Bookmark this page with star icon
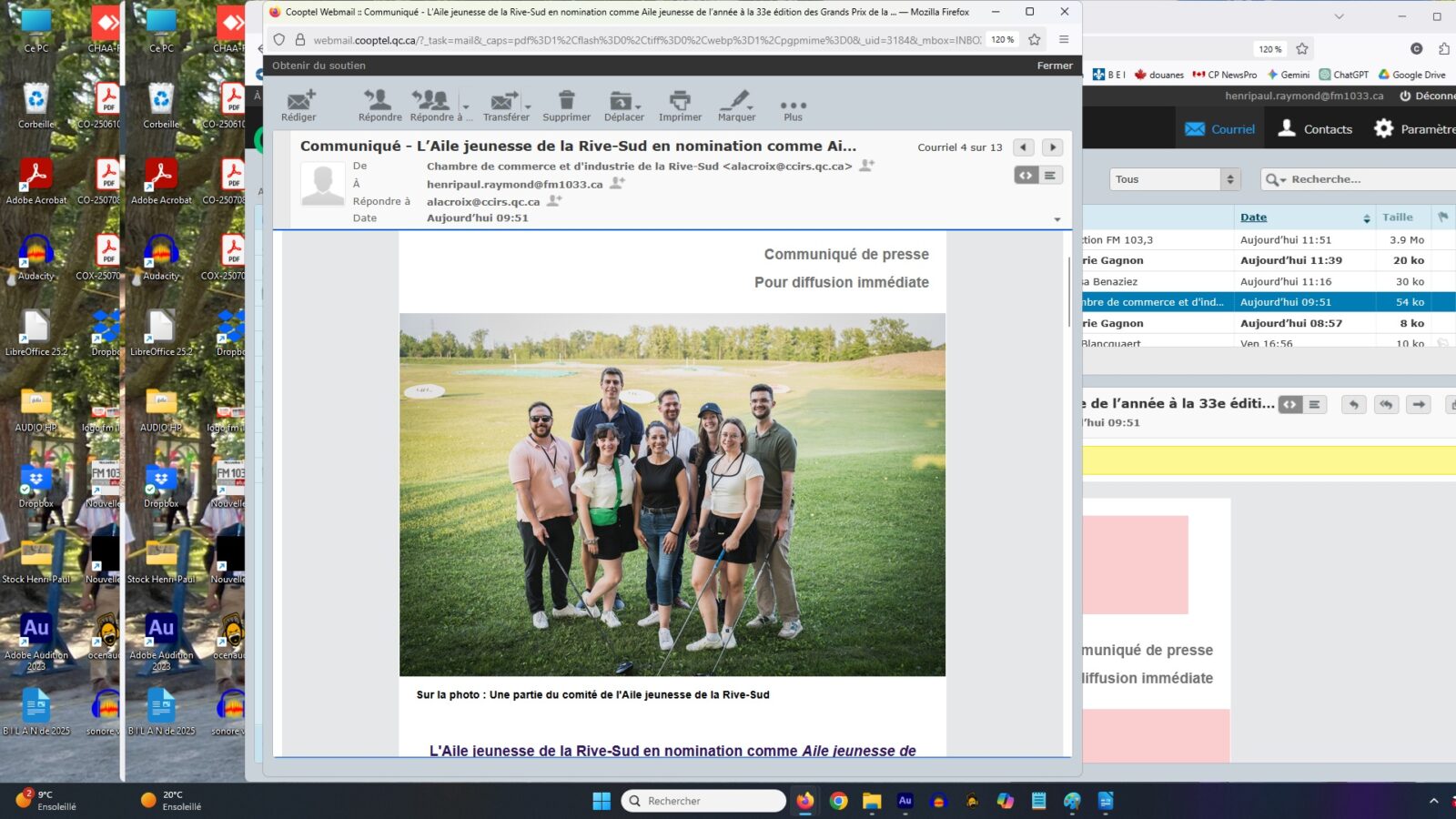This screenshot has height=819, width=1456. [x=1034, y=40]
